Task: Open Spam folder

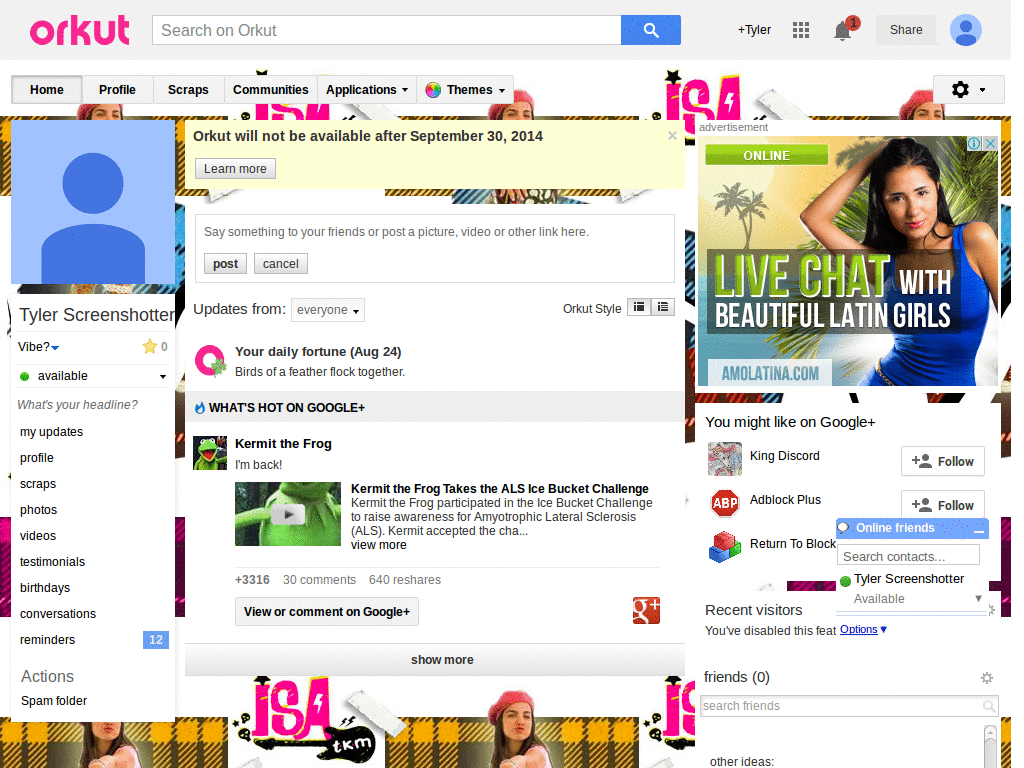Action: click(54, 701)
